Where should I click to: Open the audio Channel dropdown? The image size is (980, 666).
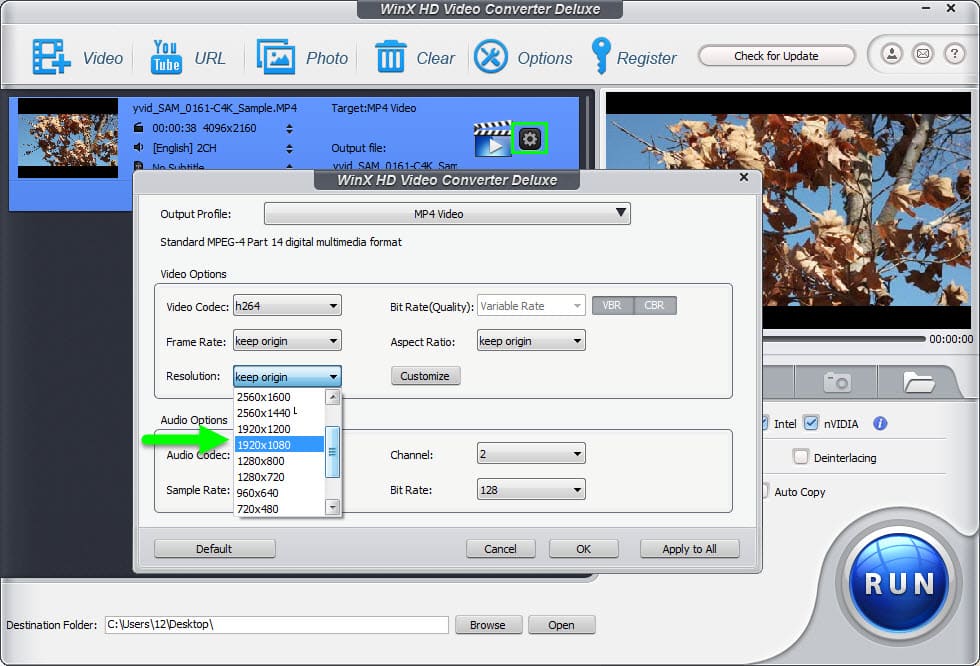pos(531,454)
